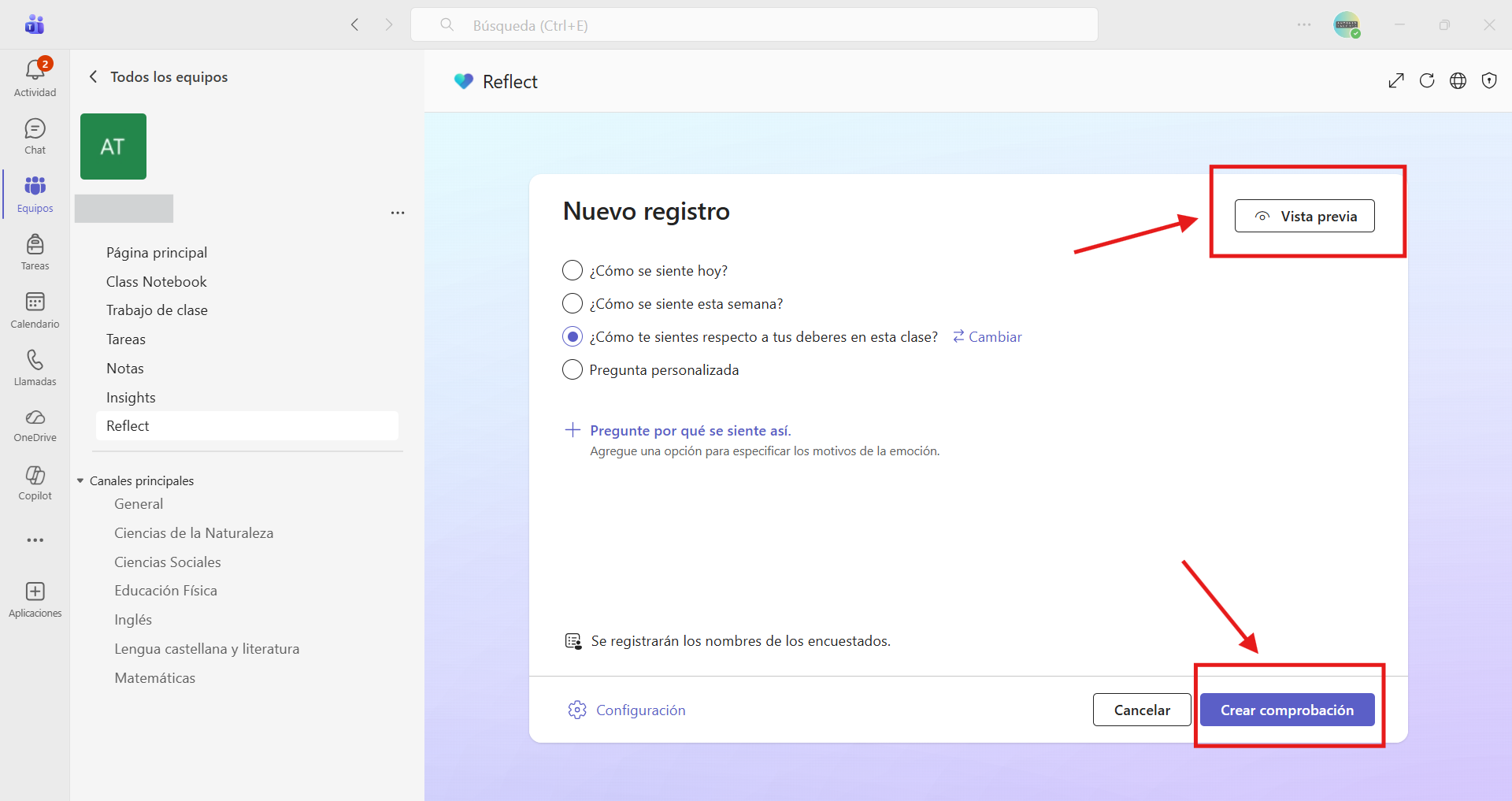Select "¿Cómo se siente hoy?" option
Image resolution: width=1512 pixels, height=801 pixels.
pos(573,270)
